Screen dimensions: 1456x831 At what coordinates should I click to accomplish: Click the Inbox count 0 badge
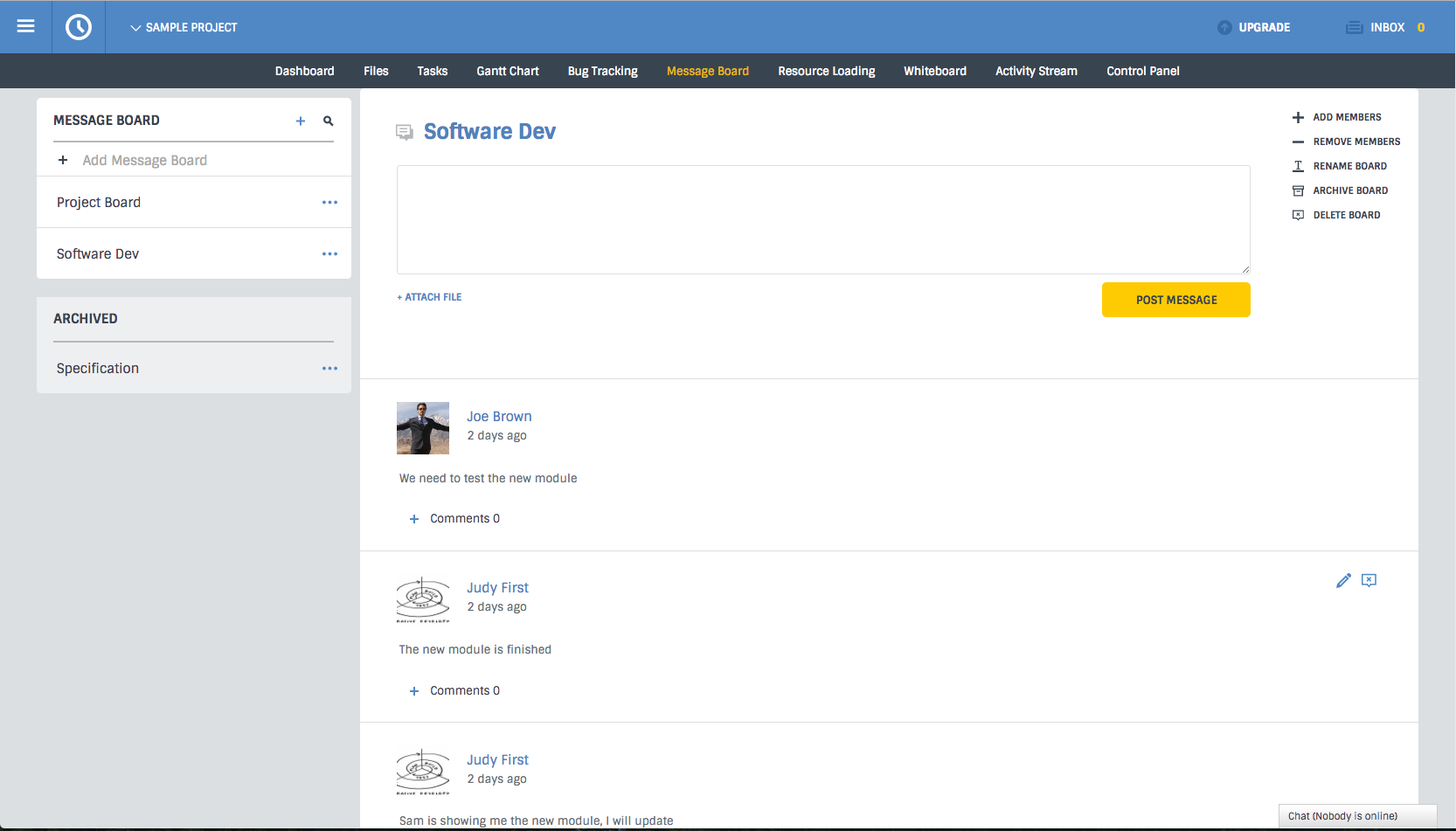(x=1421, y=27)
